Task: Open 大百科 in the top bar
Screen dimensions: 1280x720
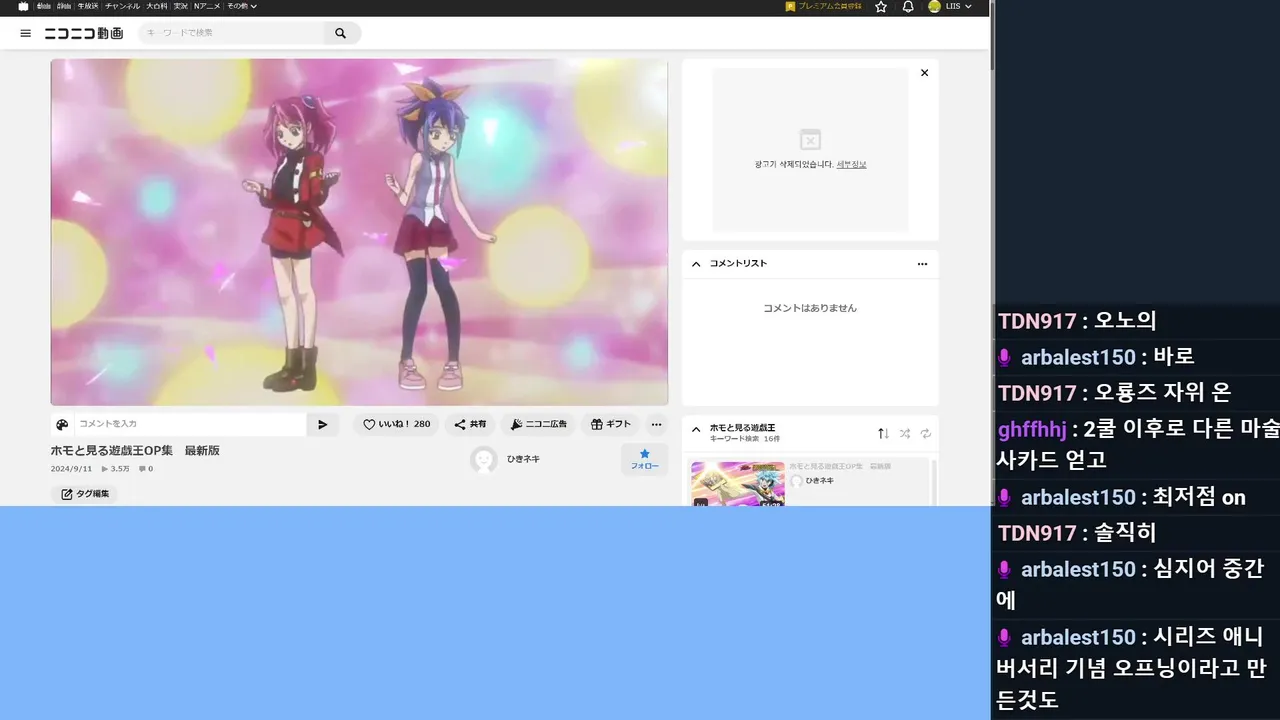Action: coord(157,6)
